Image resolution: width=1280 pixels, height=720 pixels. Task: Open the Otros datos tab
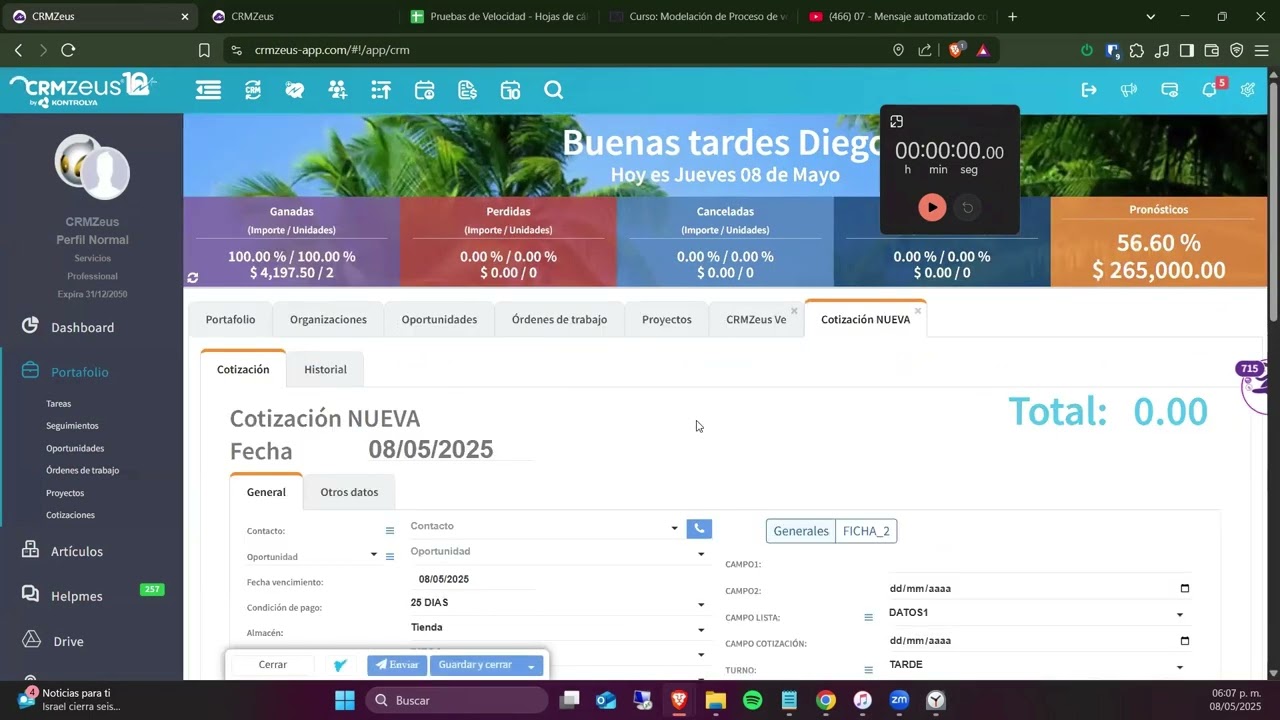(349, 492)
